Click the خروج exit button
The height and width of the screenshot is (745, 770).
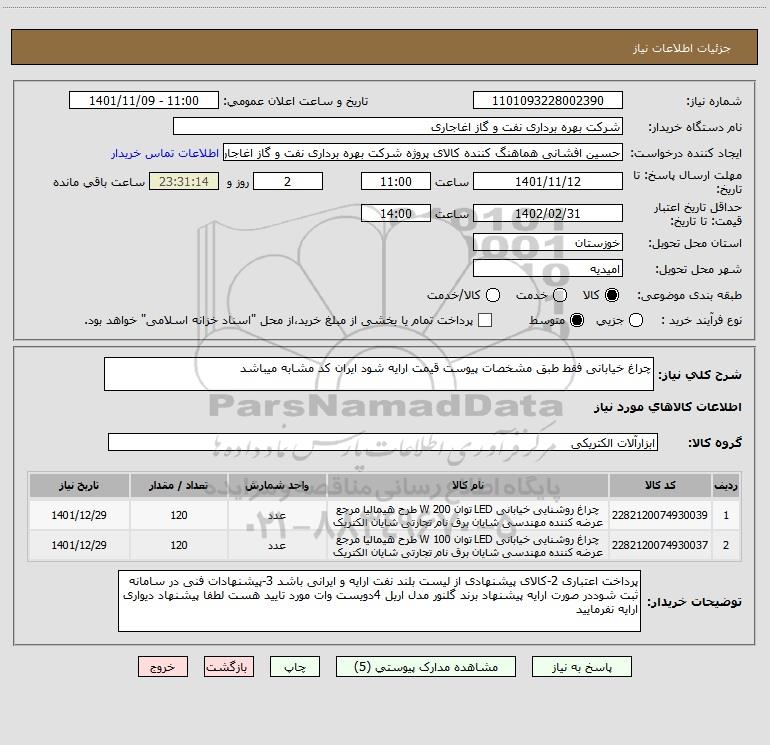click(x=163, y=667)
